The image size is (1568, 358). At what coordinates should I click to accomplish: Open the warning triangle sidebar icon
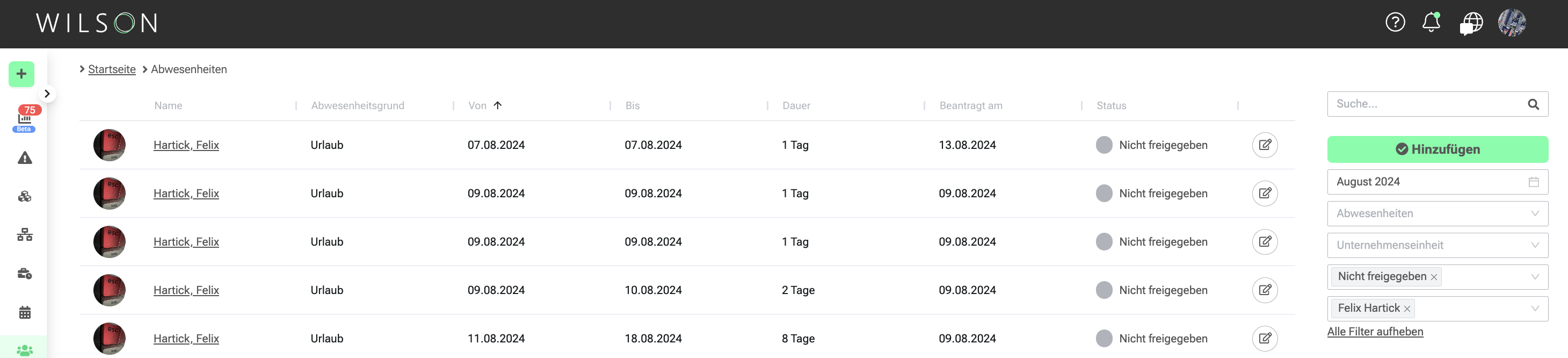tap(24, 158)
